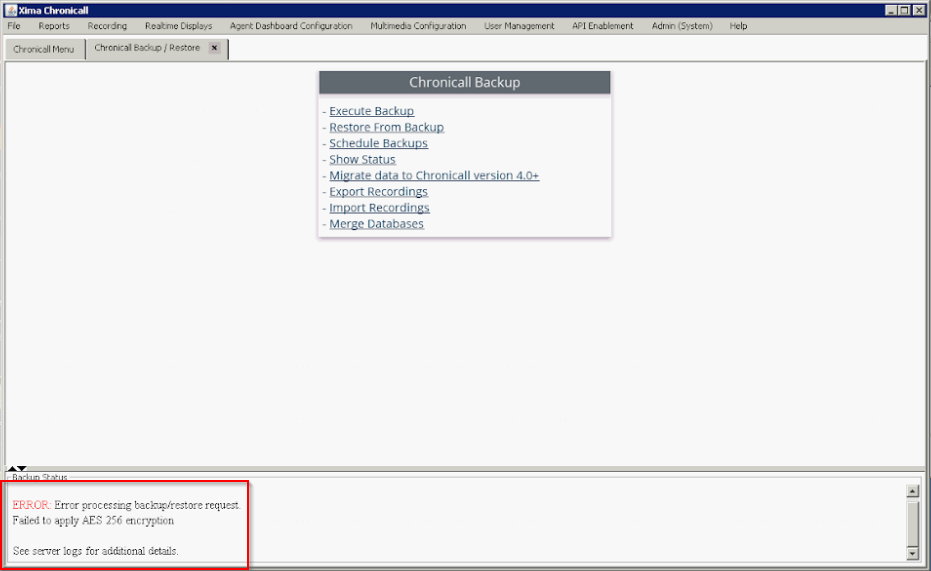Screen dimensions: 931x571
Task: Open the Realtime Displays menu
Action: point(178,26)
